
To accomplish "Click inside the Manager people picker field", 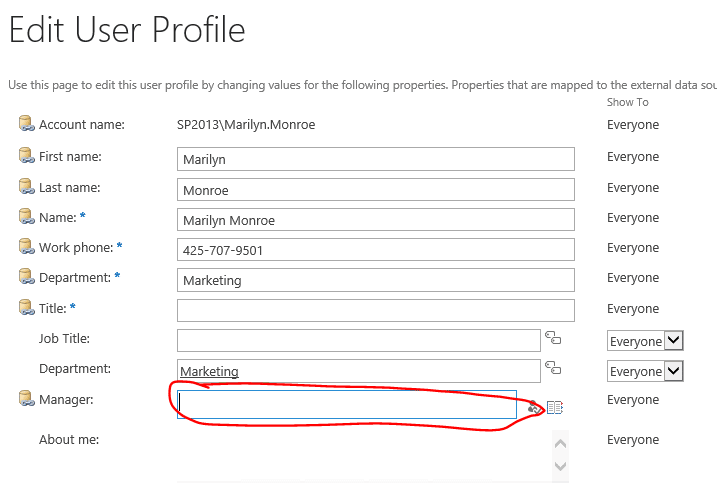I will coord(346,404).
